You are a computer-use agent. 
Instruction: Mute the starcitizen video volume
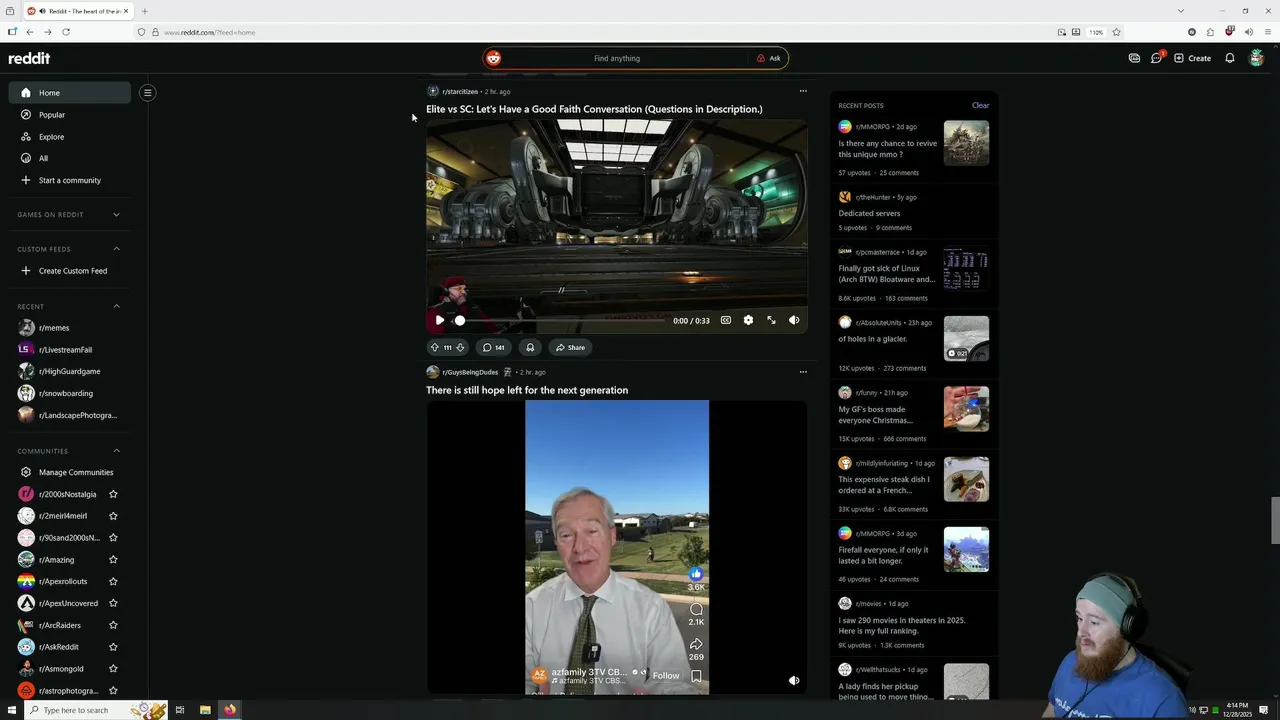[x=794, y=320]
